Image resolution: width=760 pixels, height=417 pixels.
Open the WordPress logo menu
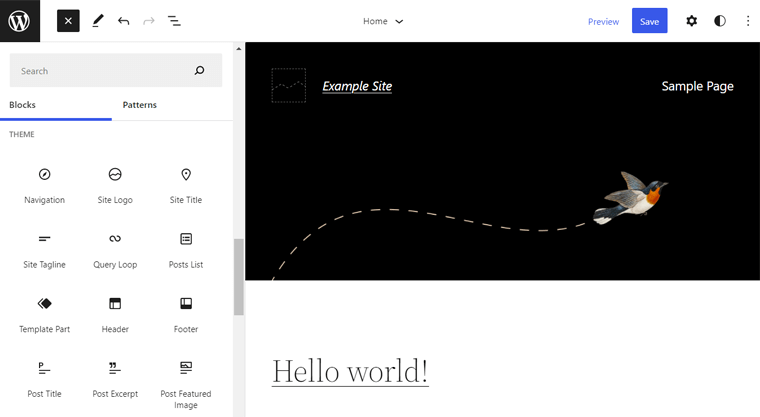(20, 21)
